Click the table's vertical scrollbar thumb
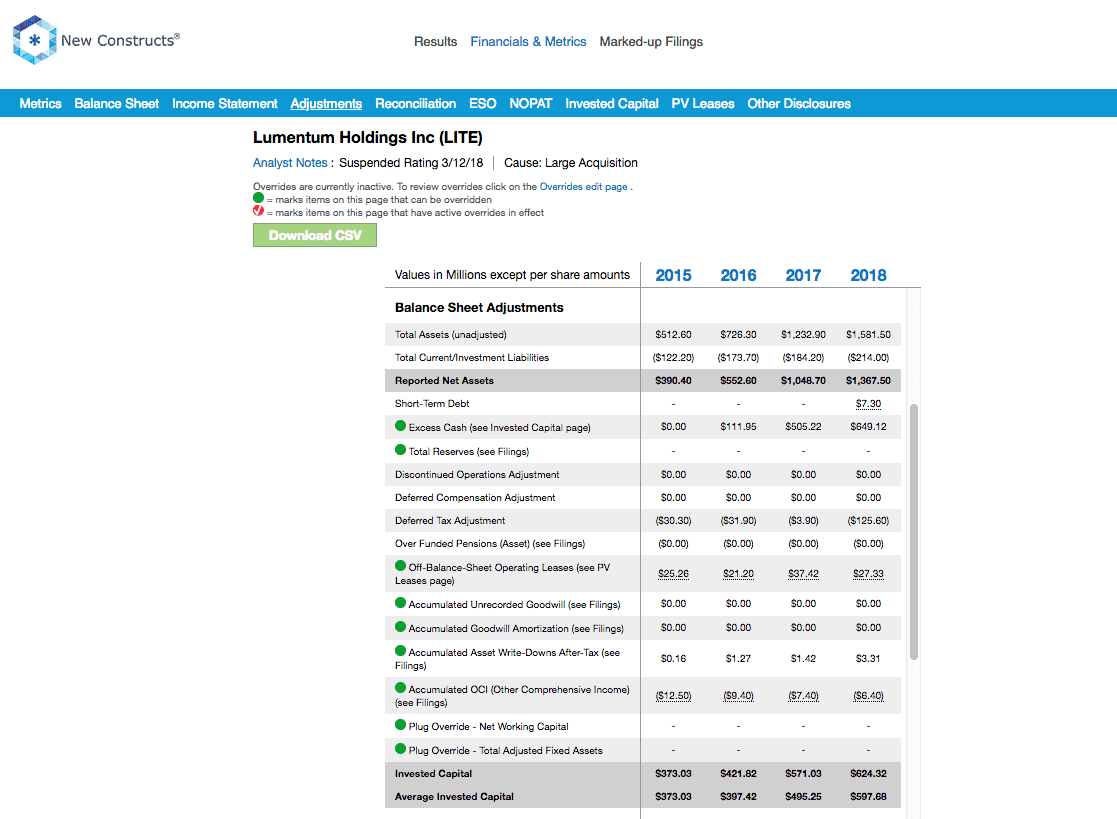Image resolution: width=1117 pixels, height=819 pixels. pos(914,532)
